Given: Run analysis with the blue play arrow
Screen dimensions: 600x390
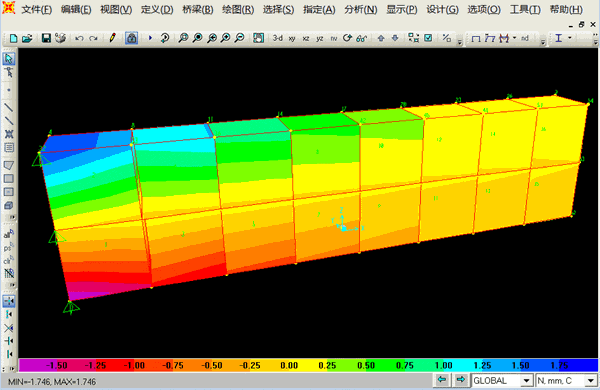Looking at the screenshot, I should 150,38.
